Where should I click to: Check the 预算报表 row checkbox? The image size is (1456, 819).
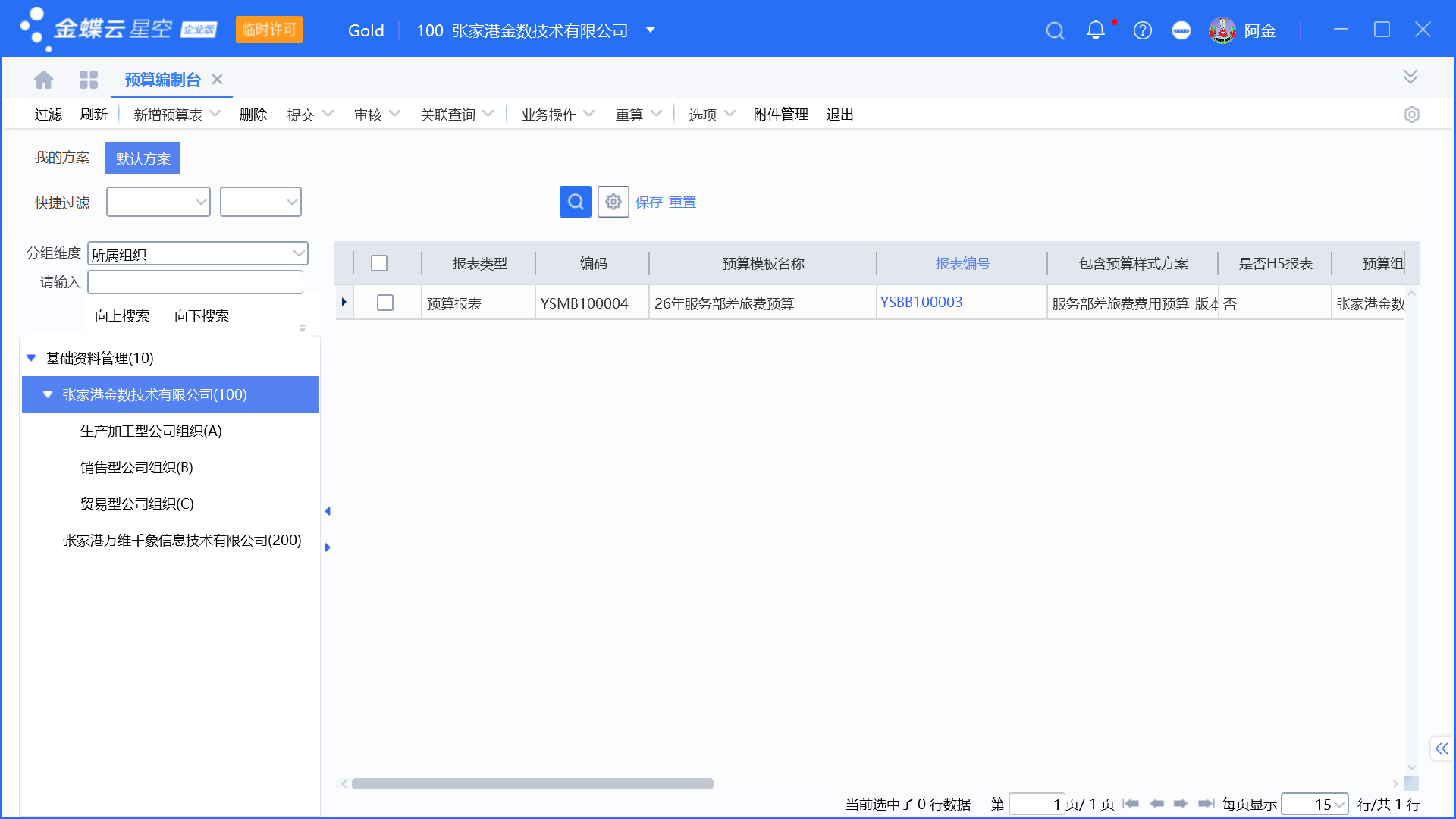point(385,303)
